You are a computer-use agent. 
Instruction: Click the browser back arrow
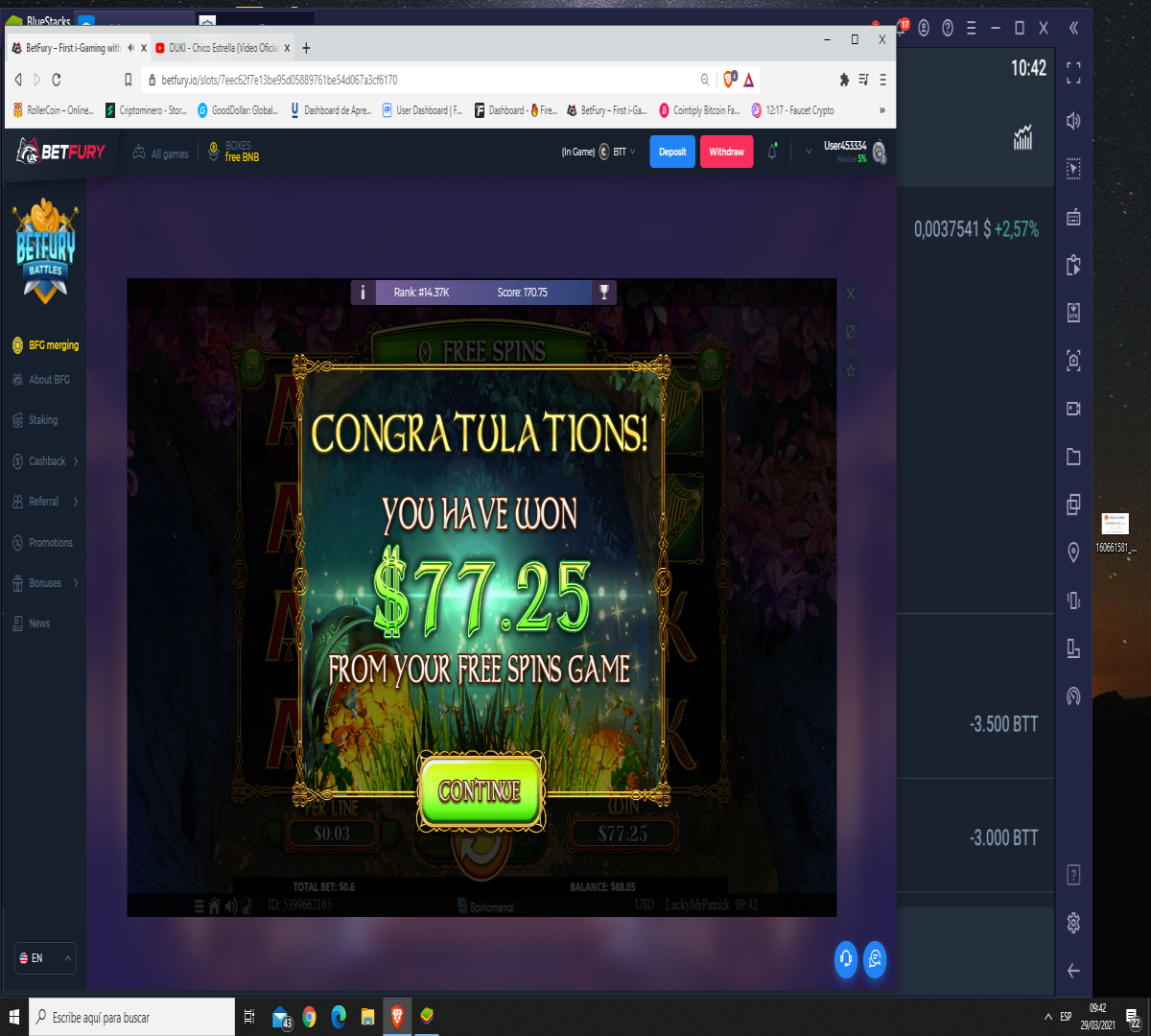click(x=18, y=80)
